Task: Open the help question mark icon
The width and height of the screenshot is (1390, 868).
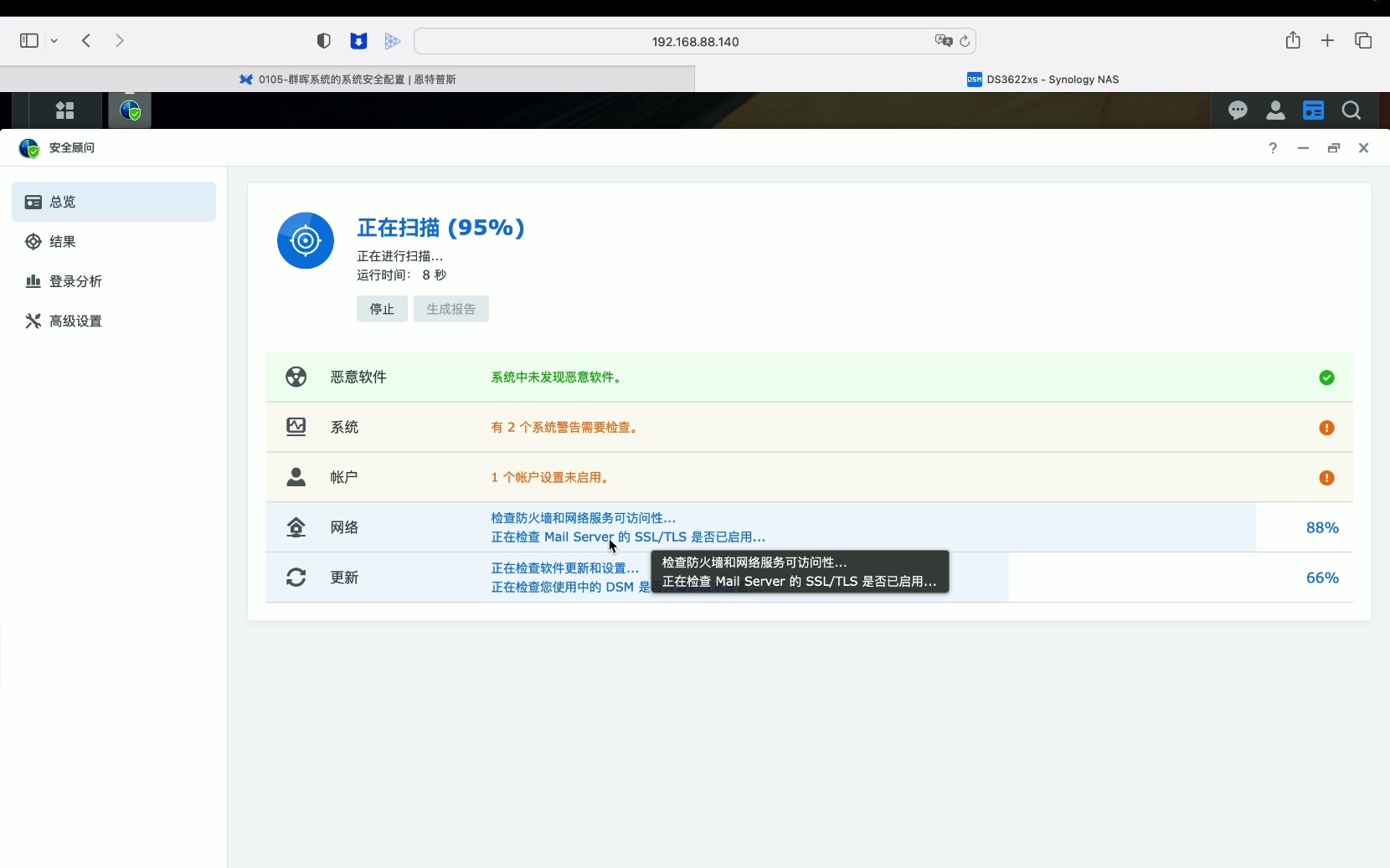Action: point(1273,148)
